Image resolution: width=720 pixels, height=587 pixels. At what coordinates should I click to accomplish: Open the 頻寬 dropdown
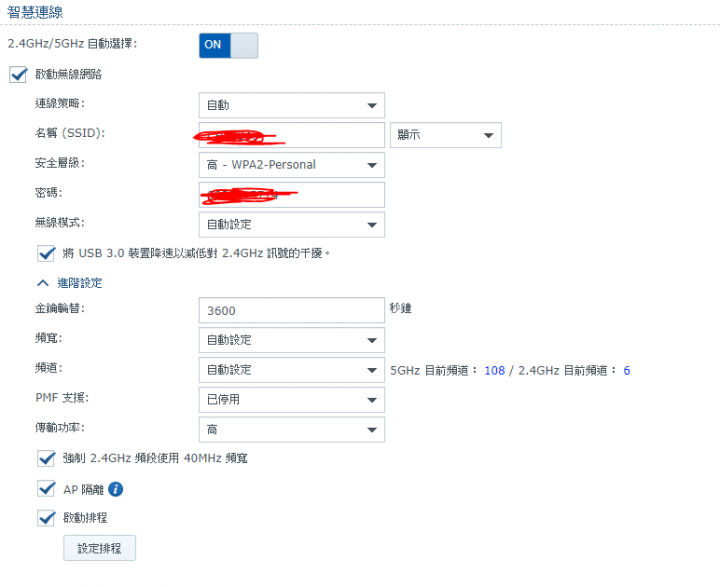(292, 340)
